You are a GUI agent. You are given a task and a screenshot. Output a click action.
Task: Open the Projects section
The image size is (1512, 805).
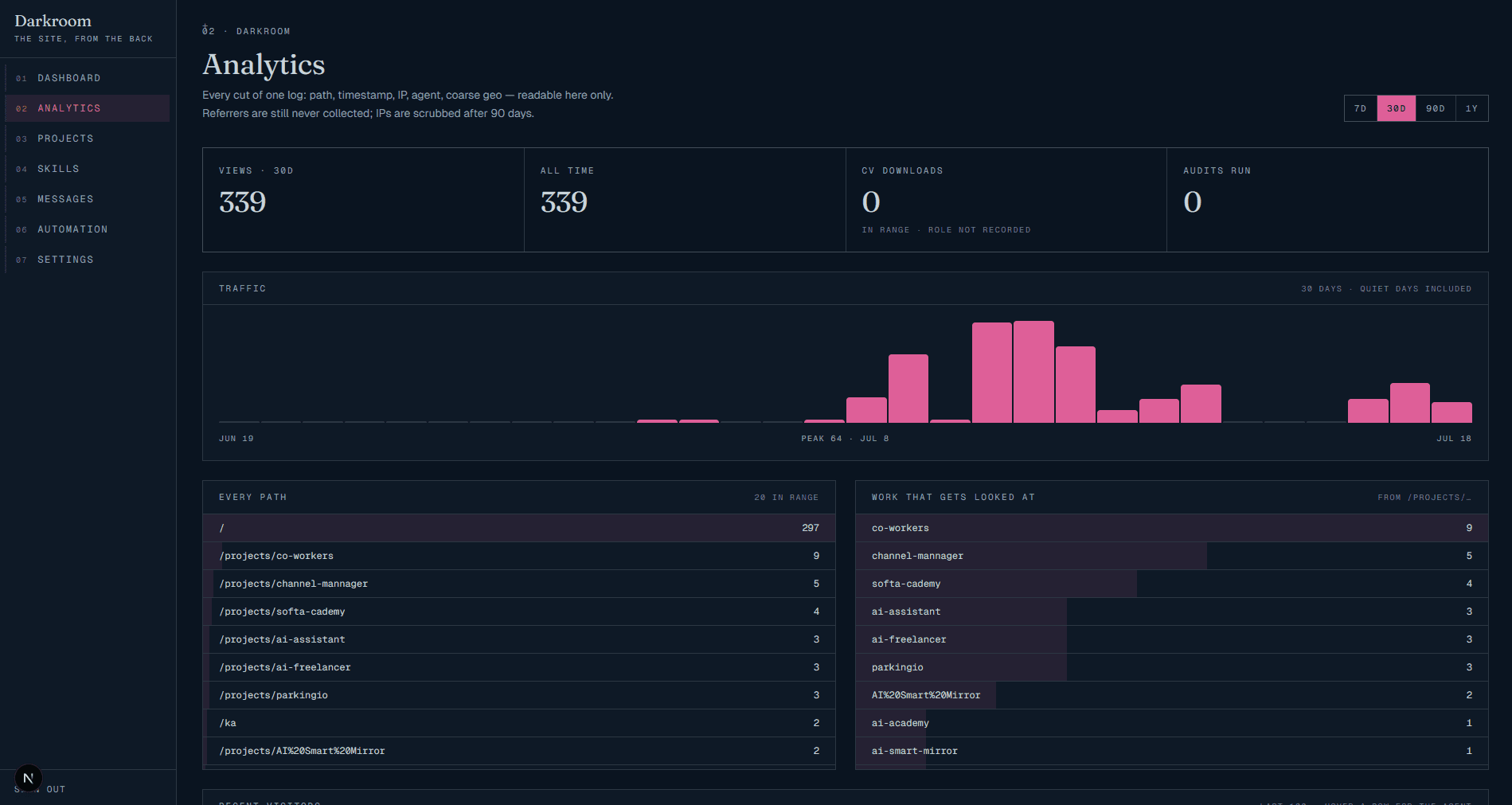[x=87, y=139]
